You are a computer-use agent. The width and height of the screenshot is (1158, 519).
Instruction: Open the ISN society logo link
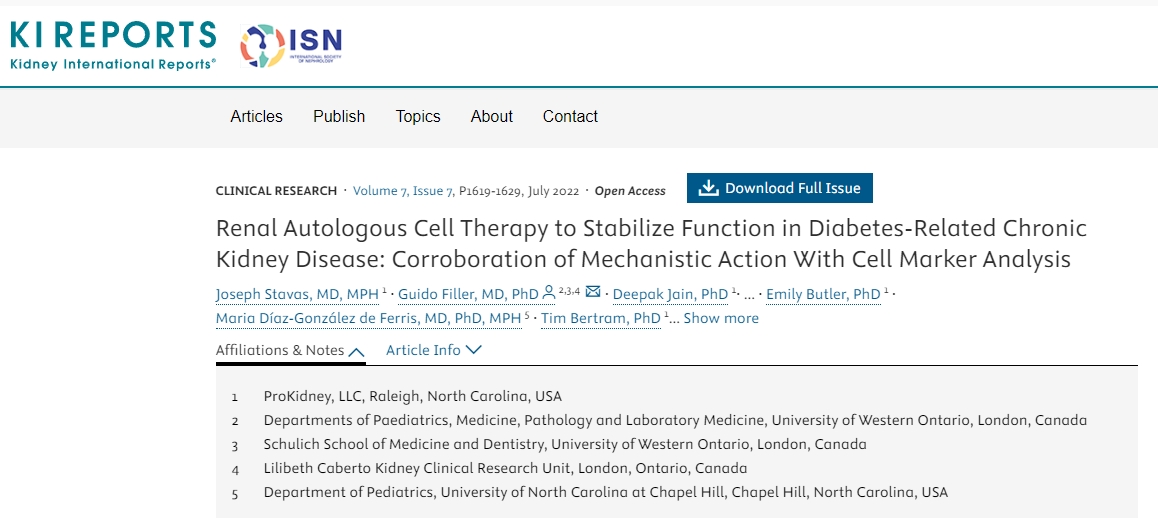coord(291,45)
